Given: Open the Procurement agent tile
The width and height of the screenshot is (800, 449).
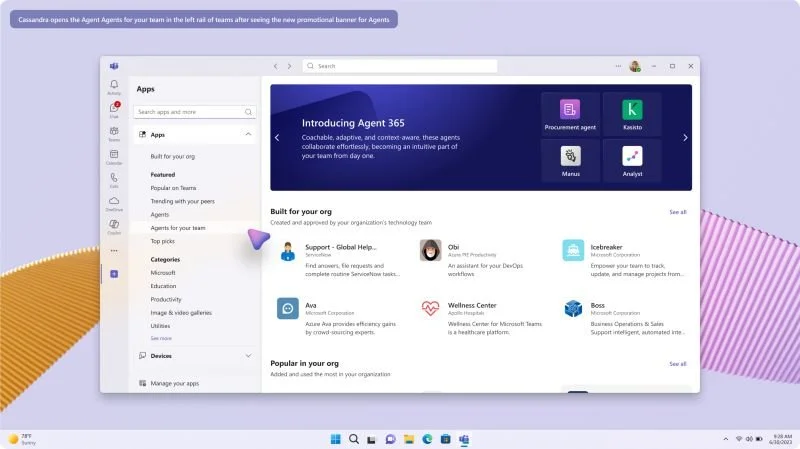Looking at the screenshot, I should (x=570, y=114).
